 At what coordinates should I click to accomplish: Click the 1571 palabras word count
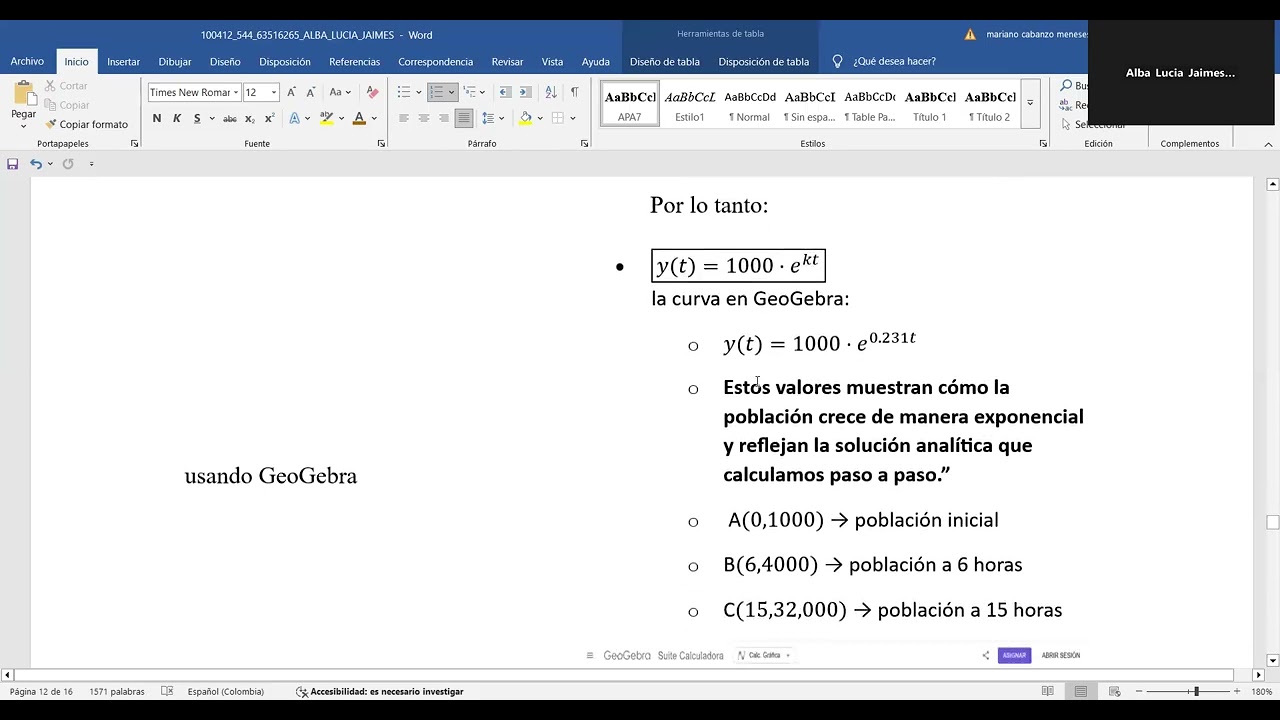(x=116, y=691)
